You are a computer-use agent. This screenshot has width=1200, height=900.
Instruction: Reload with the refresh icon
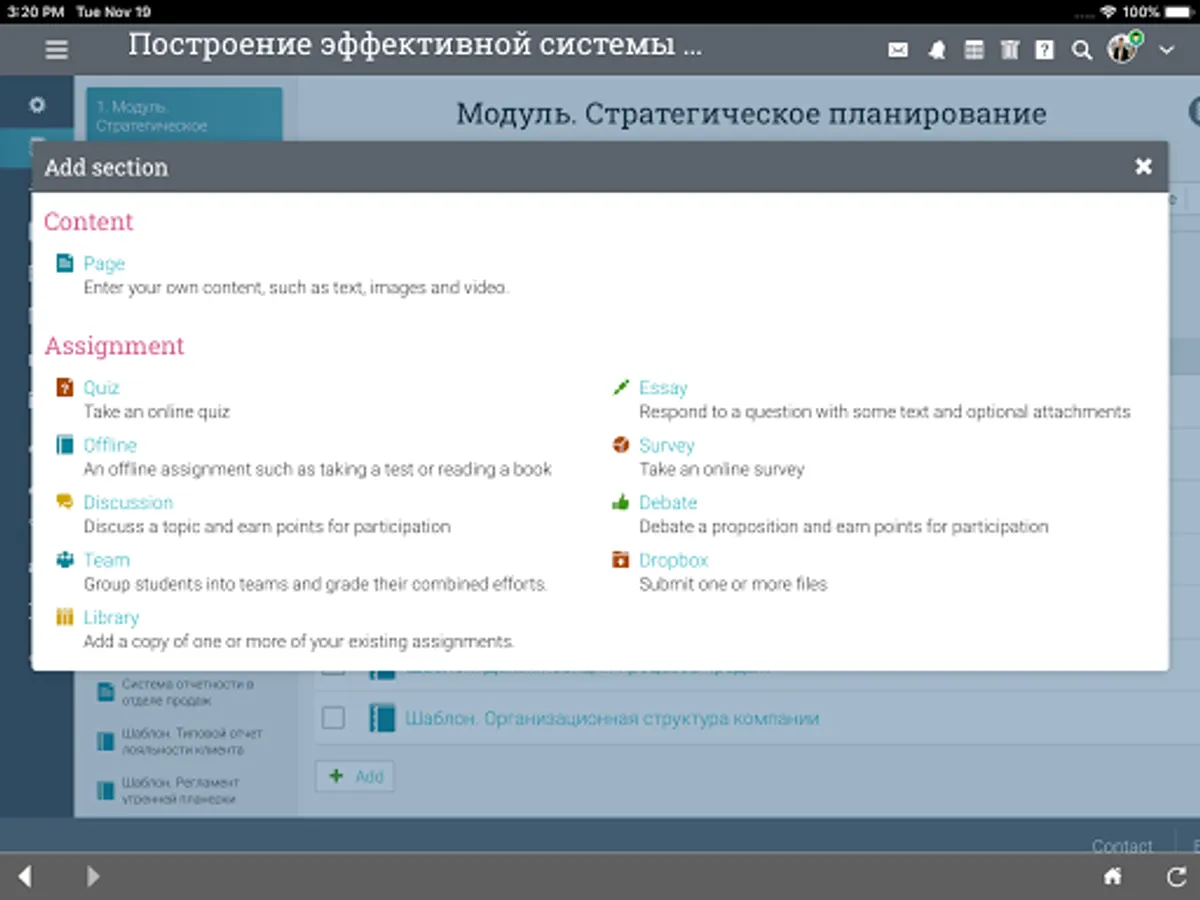[x=1177, y=877]
